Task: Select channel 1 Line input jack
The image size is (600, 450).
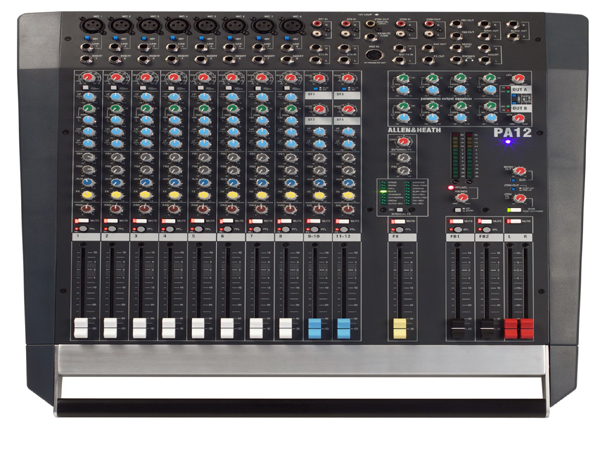Action: (x=87, y=47)
